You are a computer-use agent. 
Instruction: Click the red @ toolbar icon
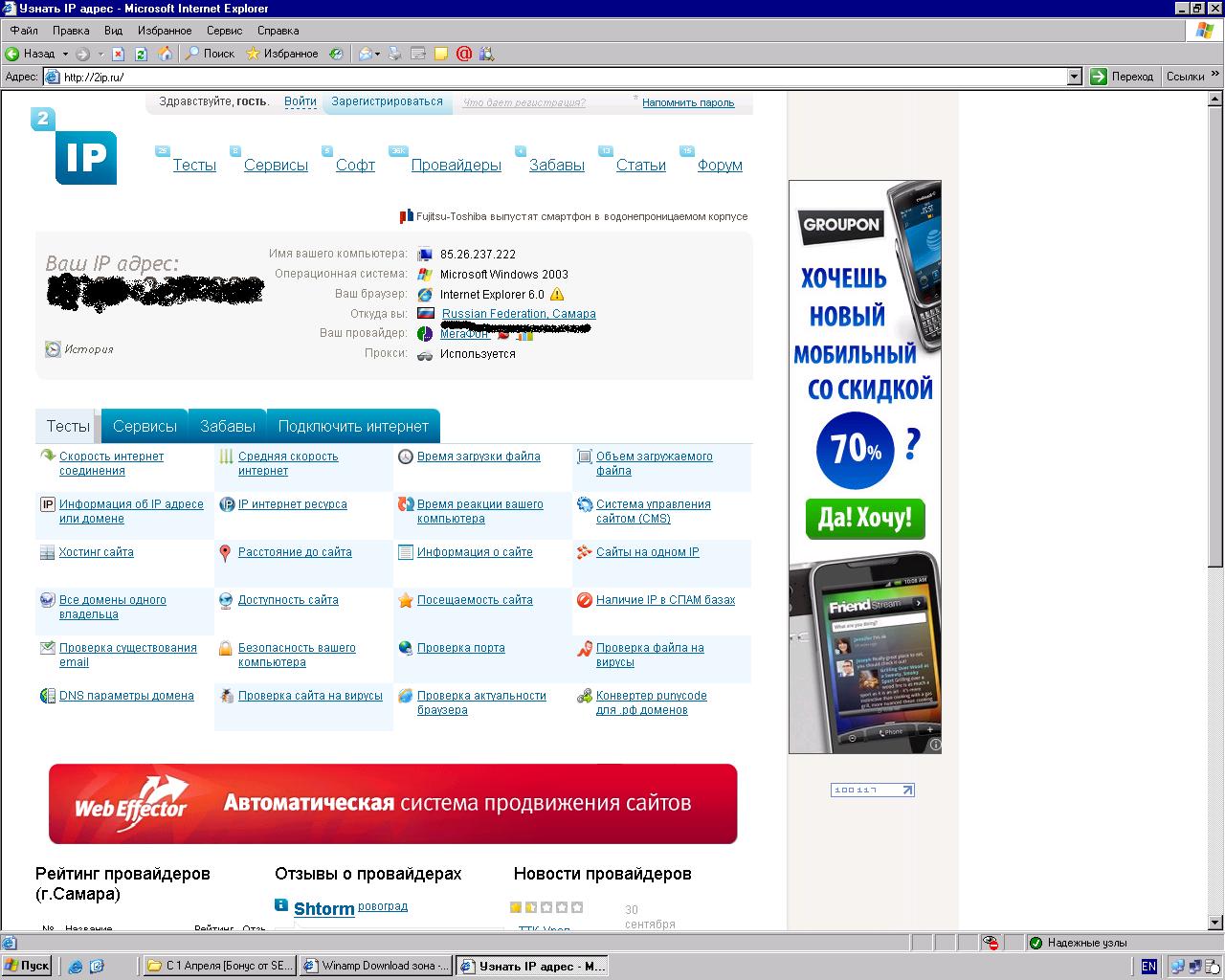464,54
